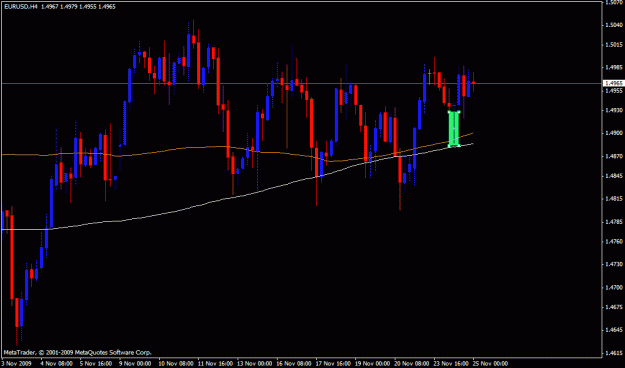Screen dimensions: 625x368
Task: Click the 17 Nov 16:00 time label
Action: pyautogui.click(x=333, y=364)
